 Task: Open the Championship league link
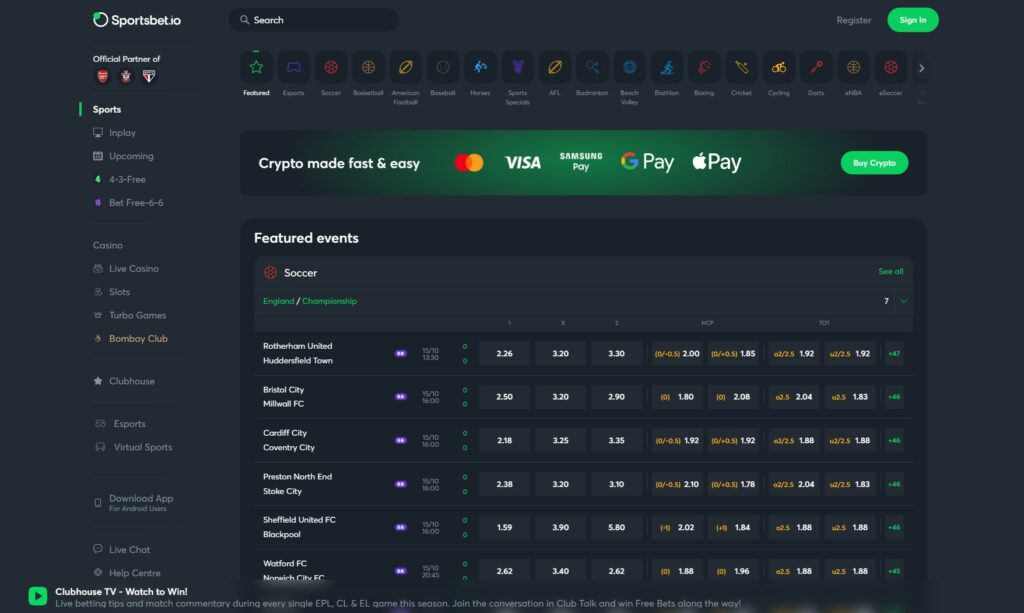329,301
